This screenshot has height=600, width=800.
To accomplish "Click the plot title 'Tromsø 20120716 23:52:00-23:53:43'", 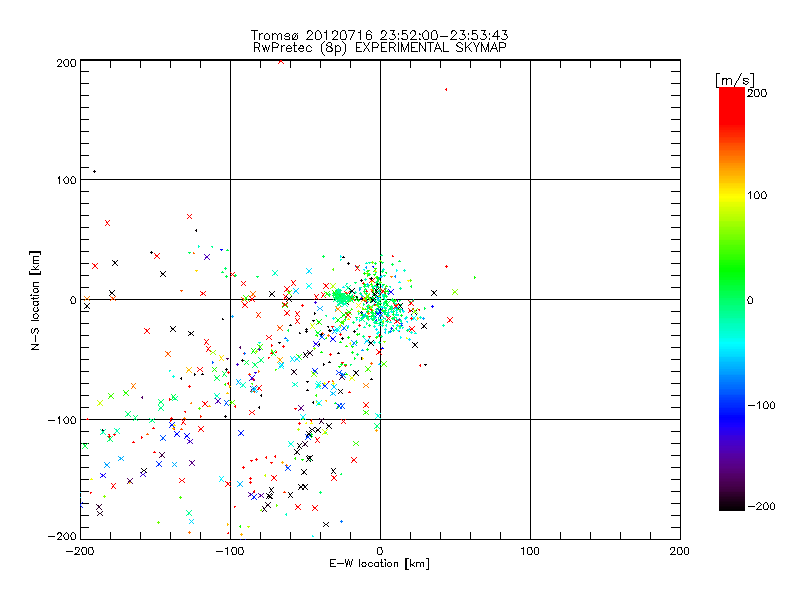I will tap(380, 35).
